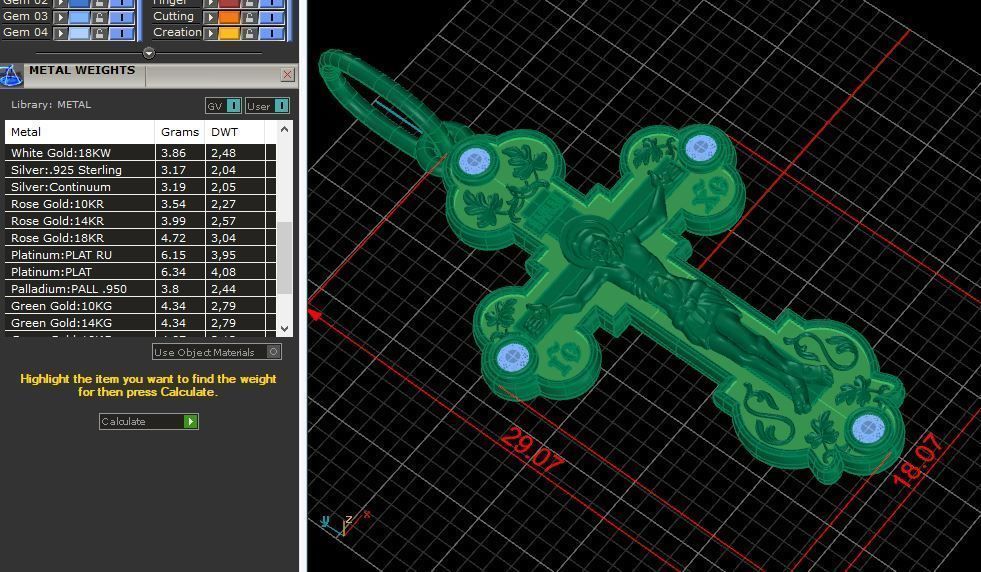Click the XYZ axis gizmo in viewport

345,523
